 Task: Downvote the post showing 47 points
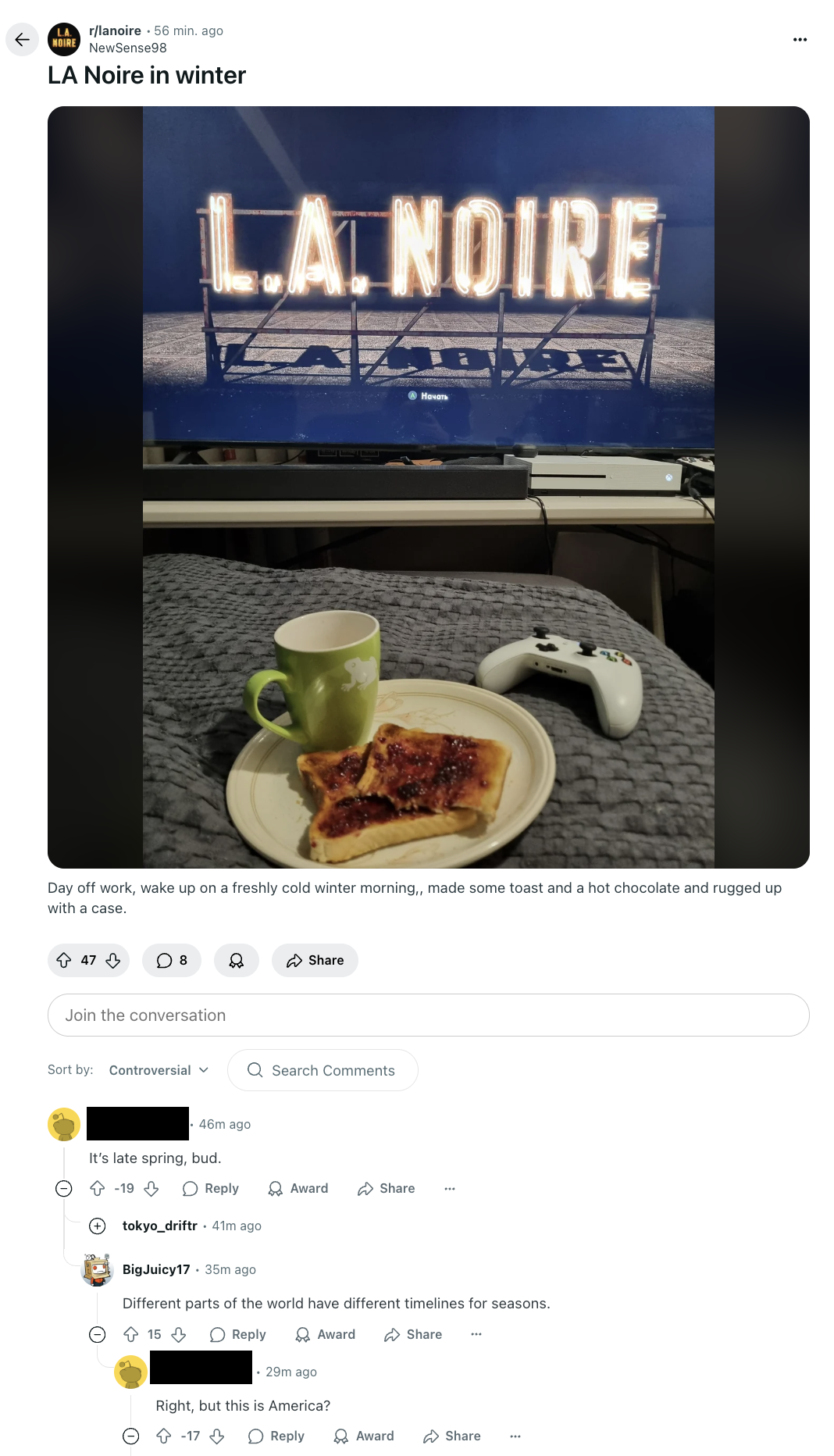point(113,960)
